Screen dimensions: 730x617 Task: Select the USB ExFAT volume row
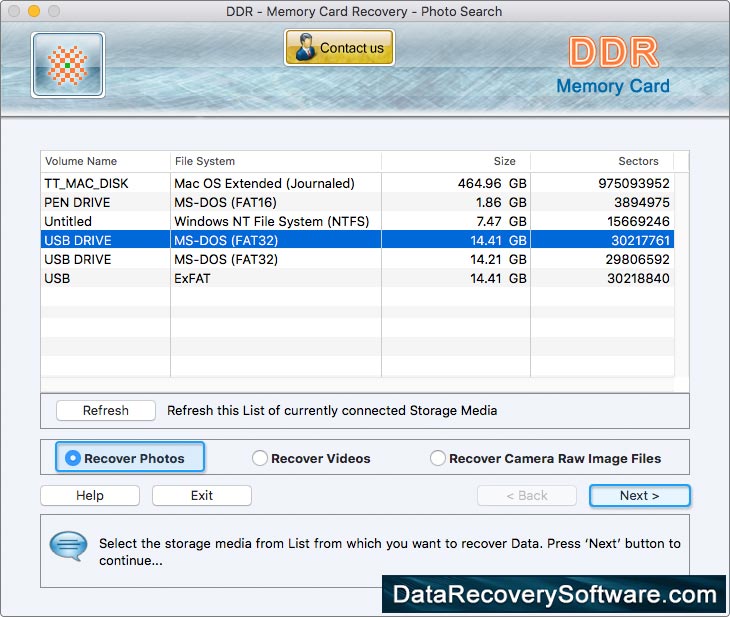pos(357,278)
